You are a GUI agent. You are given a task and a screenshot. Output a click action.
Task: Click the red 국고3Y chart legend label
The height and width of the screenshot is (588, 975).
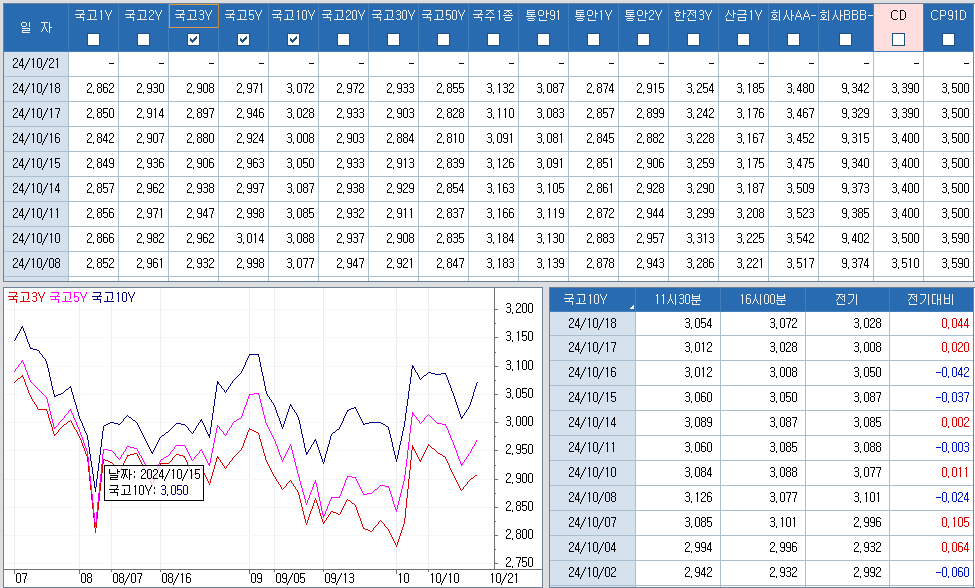[x=26, y=297]
